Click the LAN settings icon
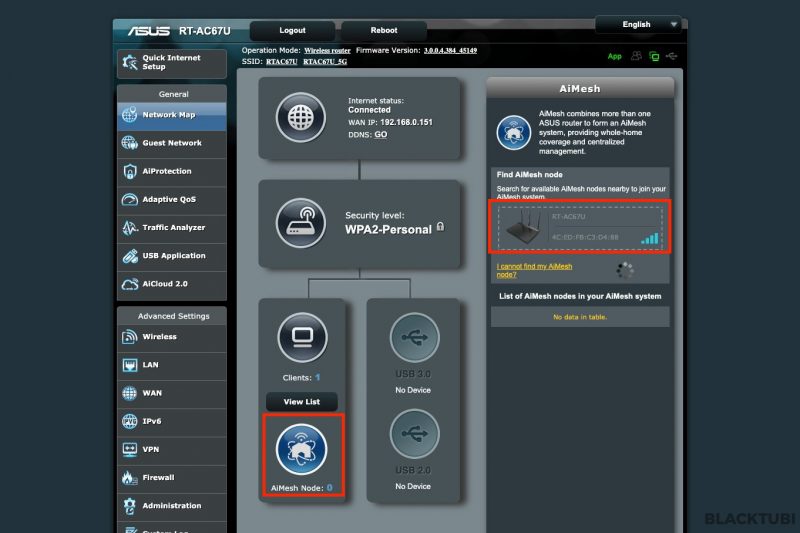The width and height of the screenshot is (800, 533). tap(130, 365)
